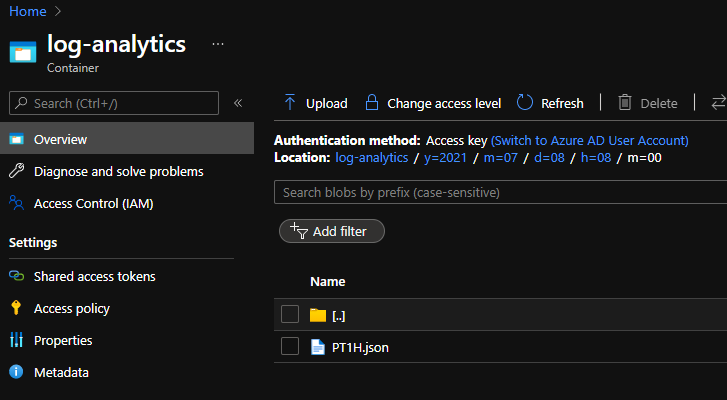The height and width of the screenshot is (400, 727).
Task: Click the PT1H.json file icon
Action: [x=318, y=347]
